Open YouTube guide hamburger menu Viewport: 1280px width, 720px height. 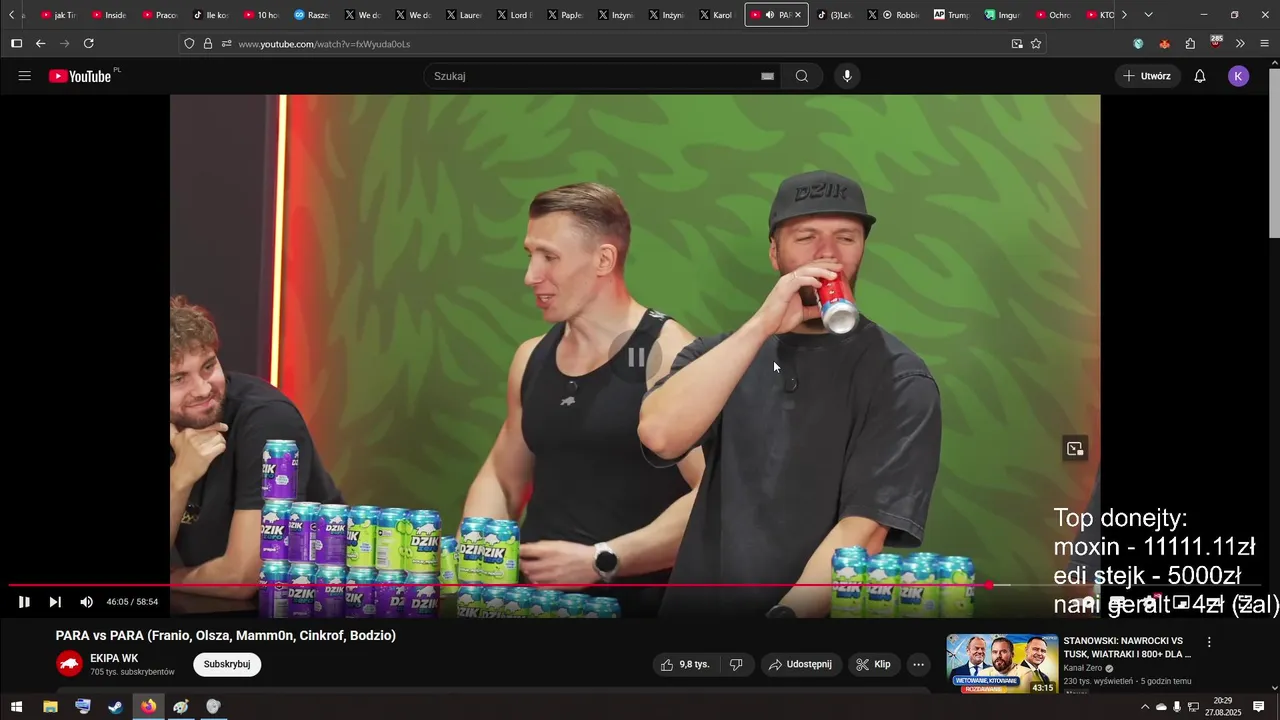(x=25, y=76)
